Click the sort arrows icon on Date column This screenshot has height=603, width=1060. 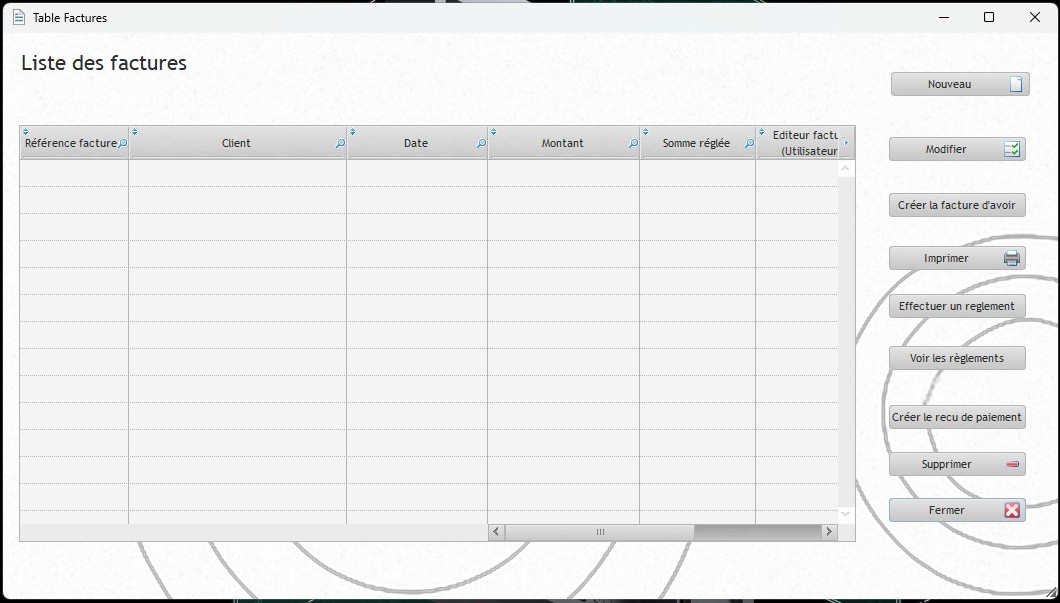pyautogui.click(x=353, y=132)
